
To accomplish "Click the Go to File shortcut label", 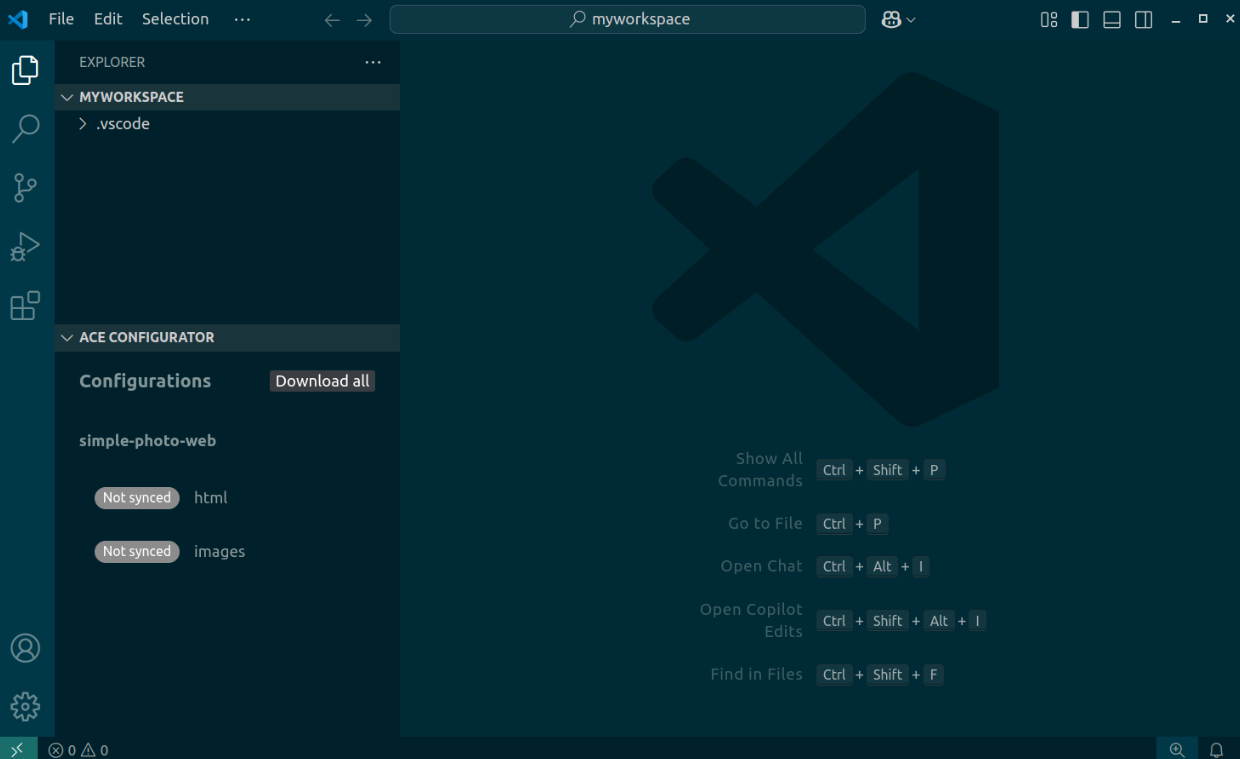I will click(765, 524).
